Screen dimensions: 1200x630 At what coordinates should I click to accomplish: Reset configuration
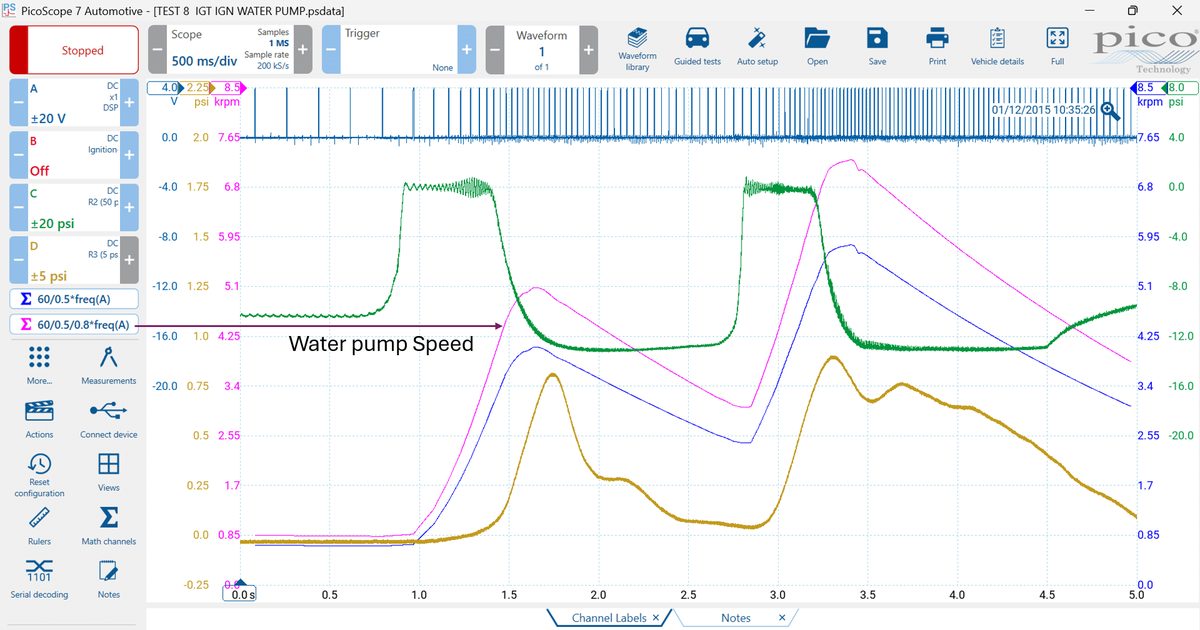40,475
